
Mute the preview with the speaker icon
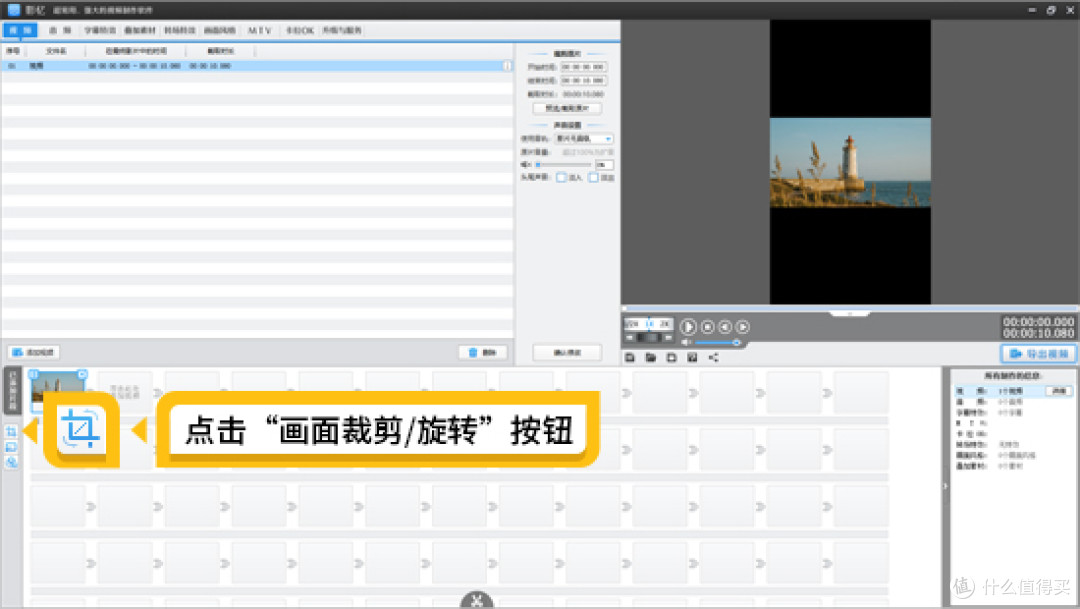pos(686,342)
